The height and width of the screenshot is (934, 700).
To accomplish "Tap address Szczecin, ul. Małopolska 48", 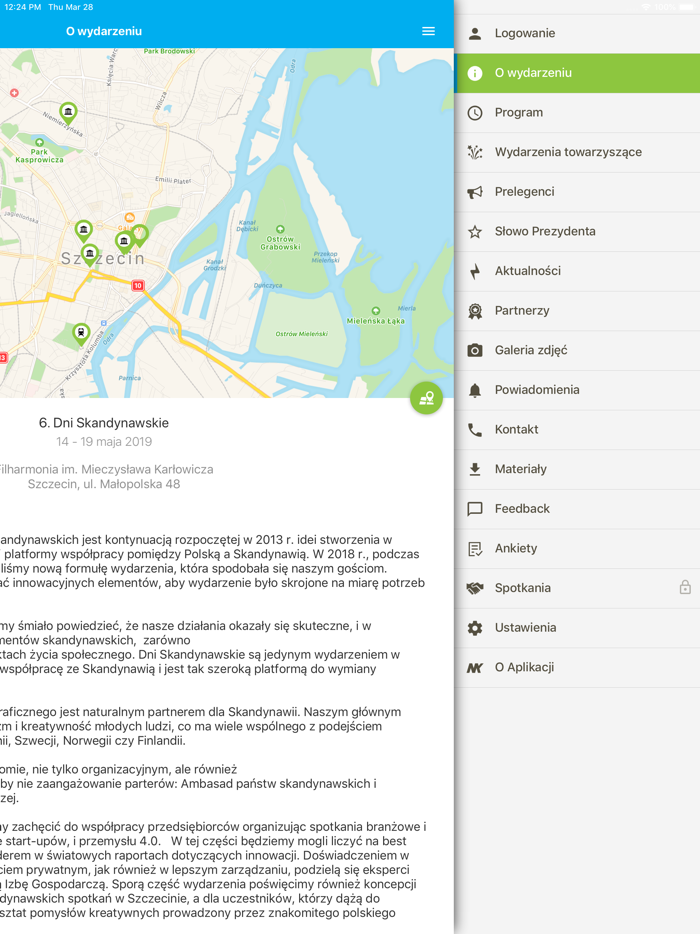I will 104,484.
